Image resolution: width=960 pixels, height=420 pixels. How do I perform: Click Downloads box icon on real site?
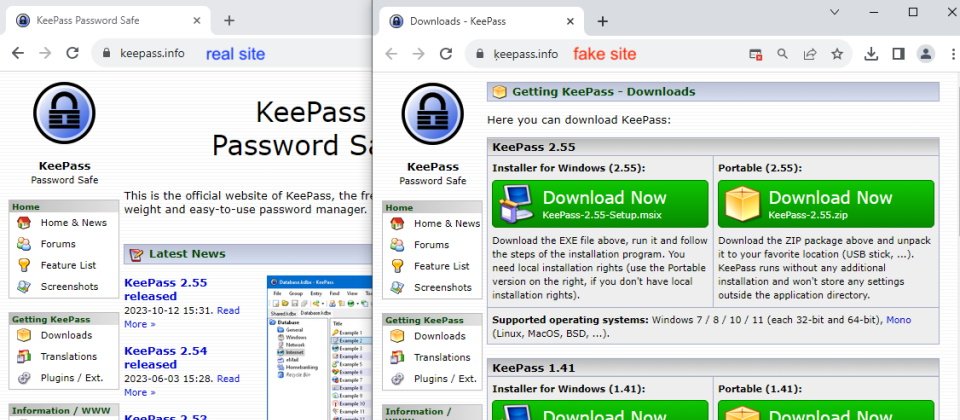[x=24, y=335]
